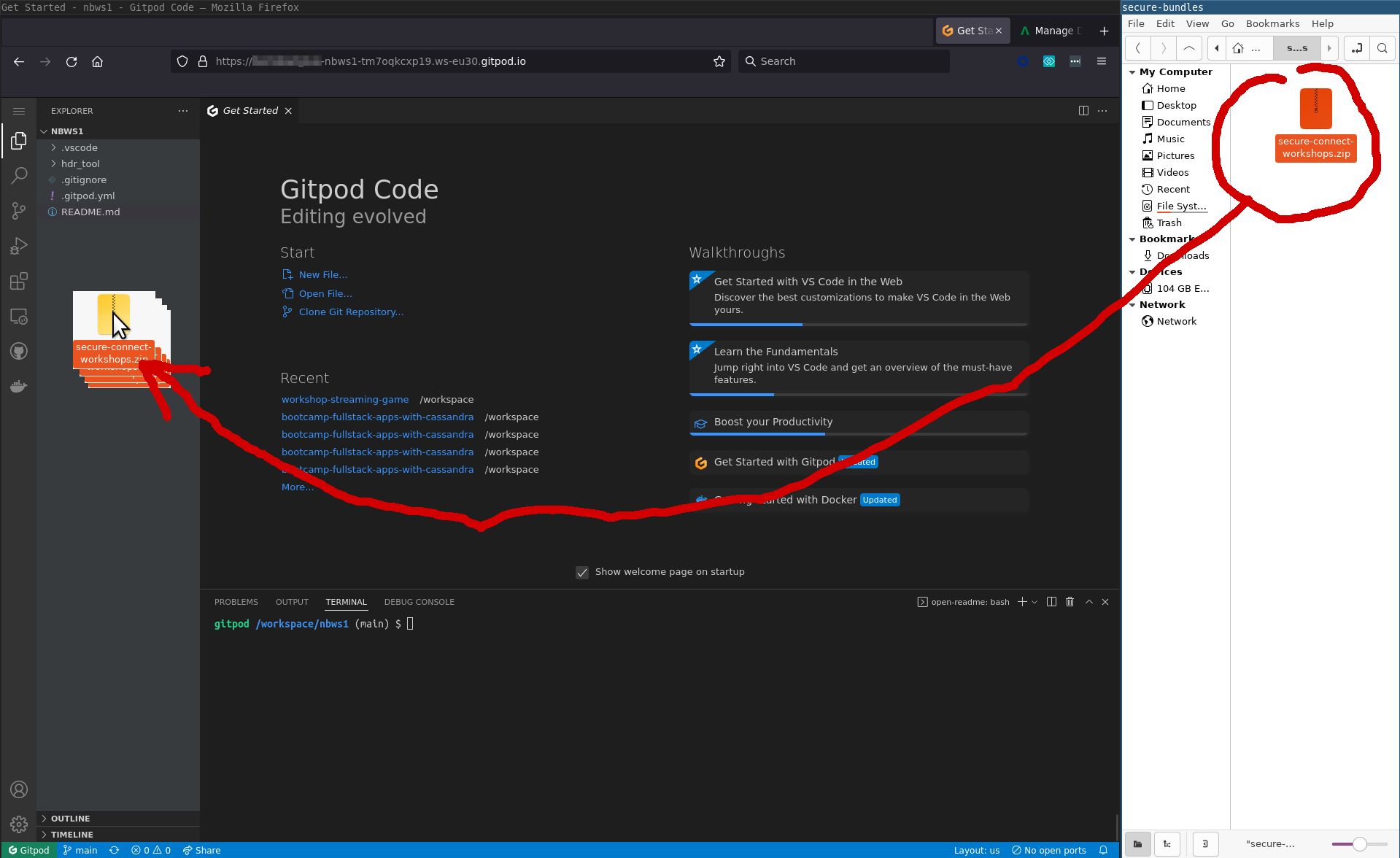The height and width of the screenshot is (858, 1400).
Task: Open the Docker view in activity bar
Action: (x=19, y=387)
